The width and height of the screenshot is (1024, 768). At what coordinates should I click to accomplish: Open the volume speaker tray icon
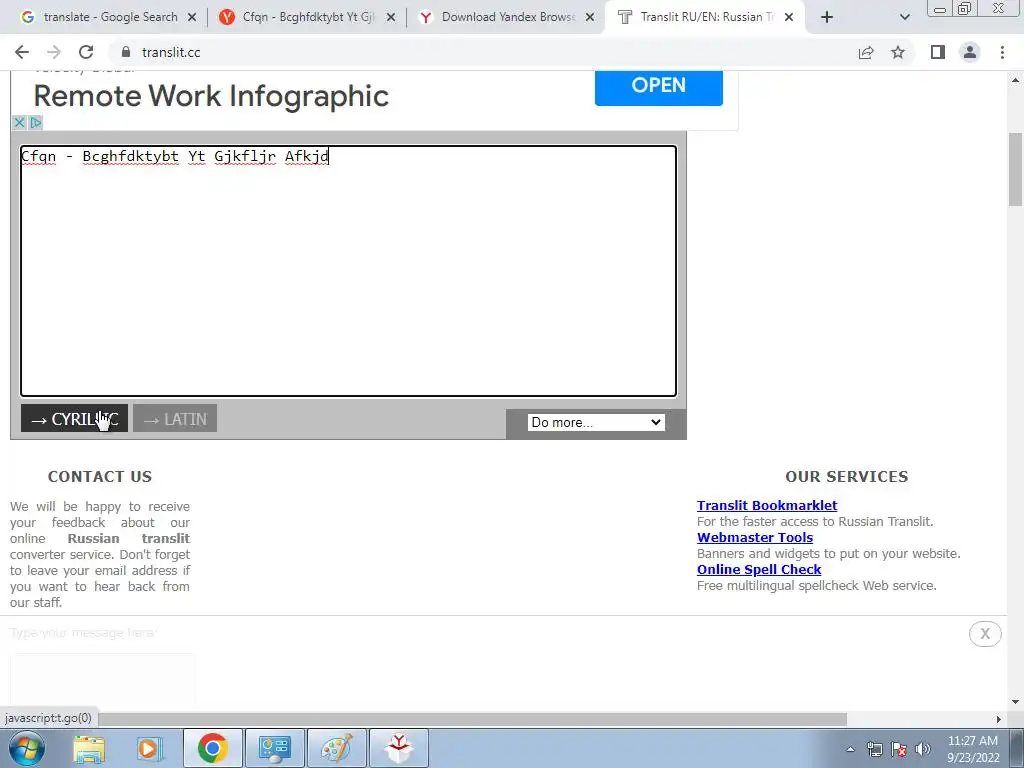[x=923, y=749]
